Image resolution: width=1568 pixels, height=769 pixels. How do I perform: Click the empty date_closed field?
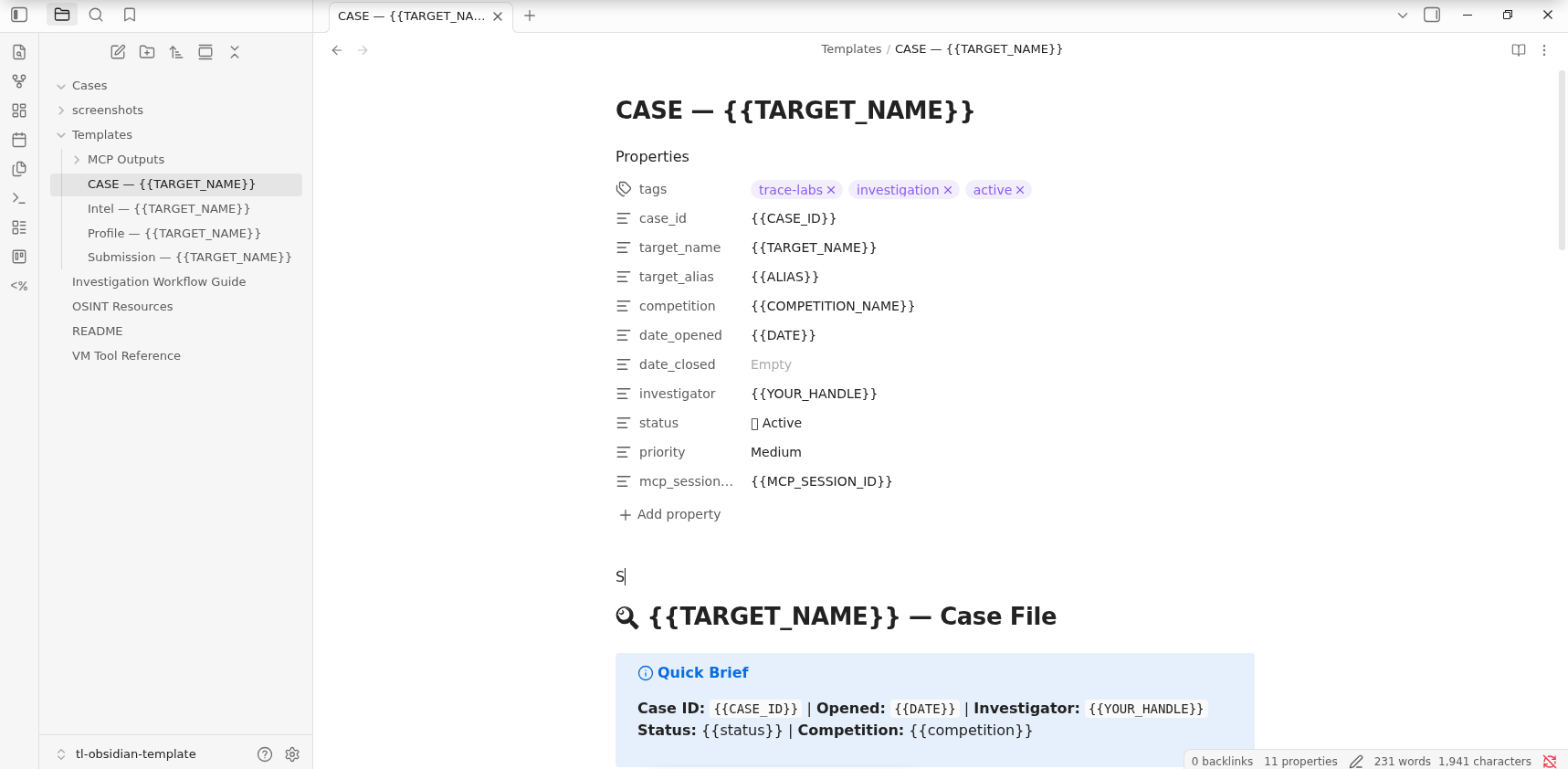pos(771,364)
